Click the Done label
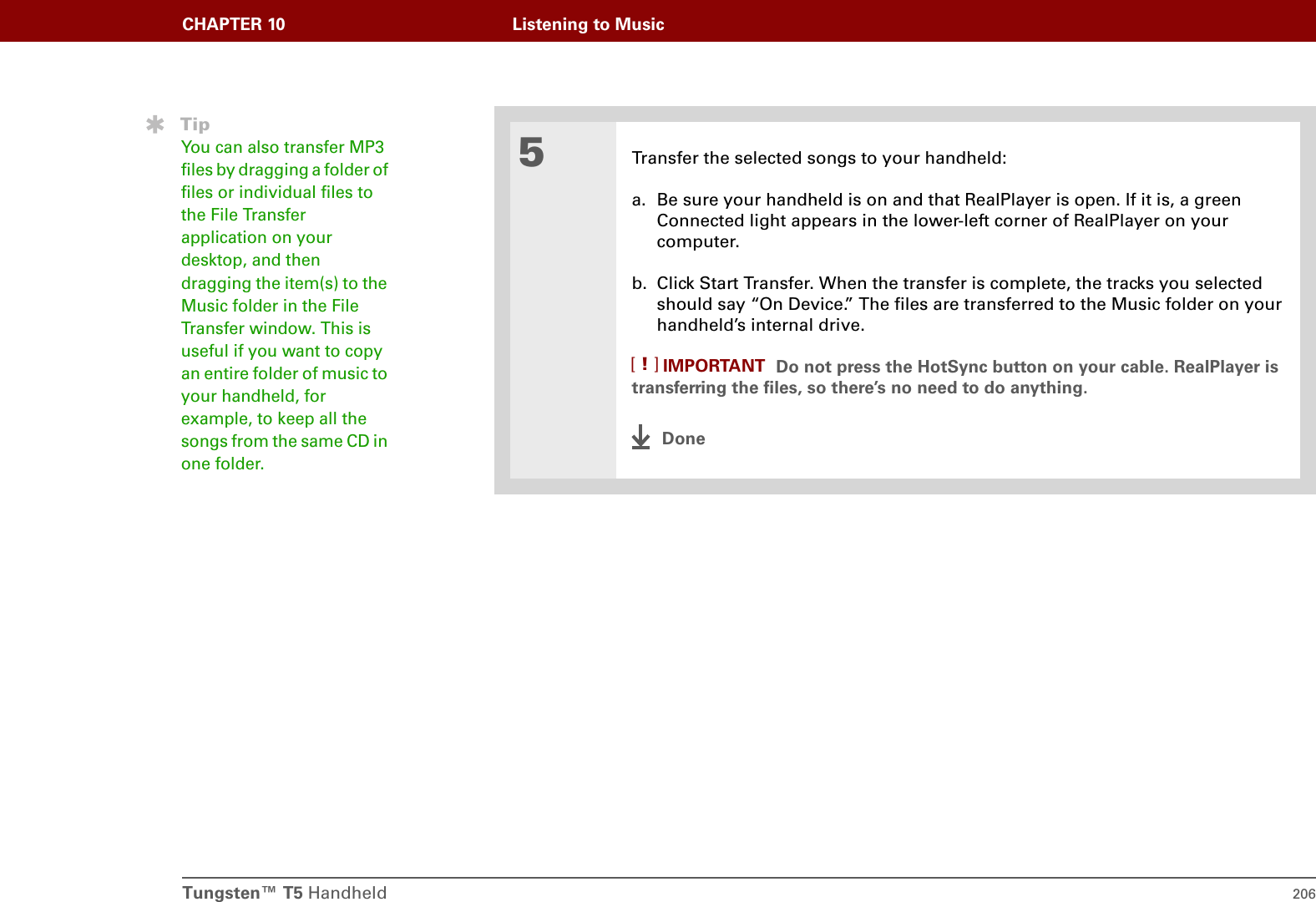 coord(684,438)
